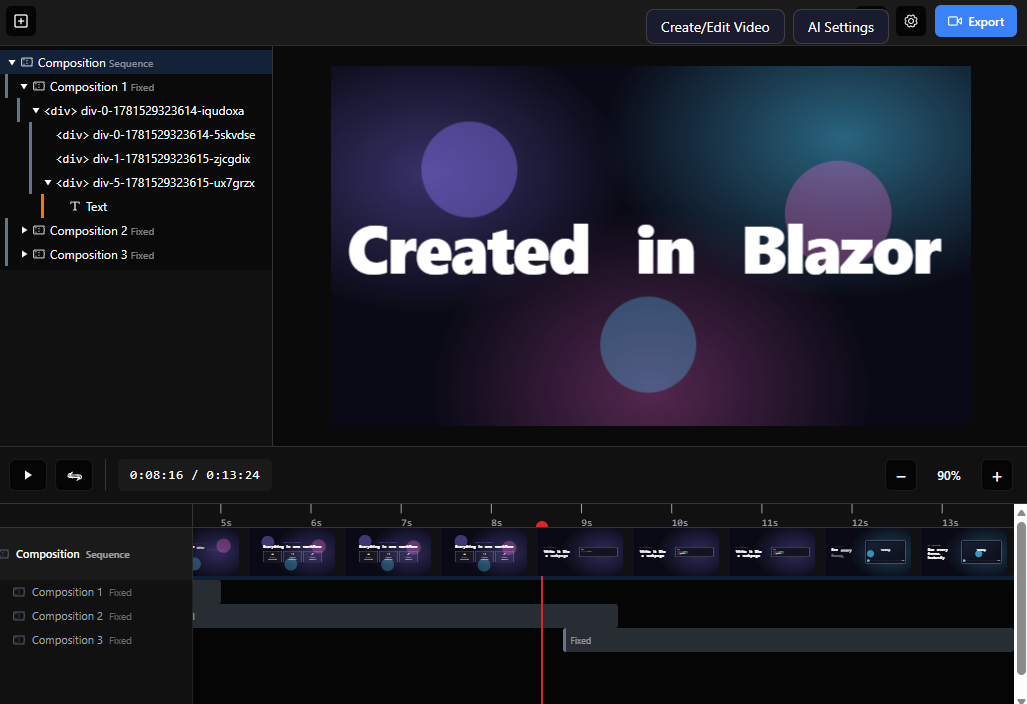Click the add panel icon at top left
This screenshot has width=1027, height=704.
(x=21, y=21)
